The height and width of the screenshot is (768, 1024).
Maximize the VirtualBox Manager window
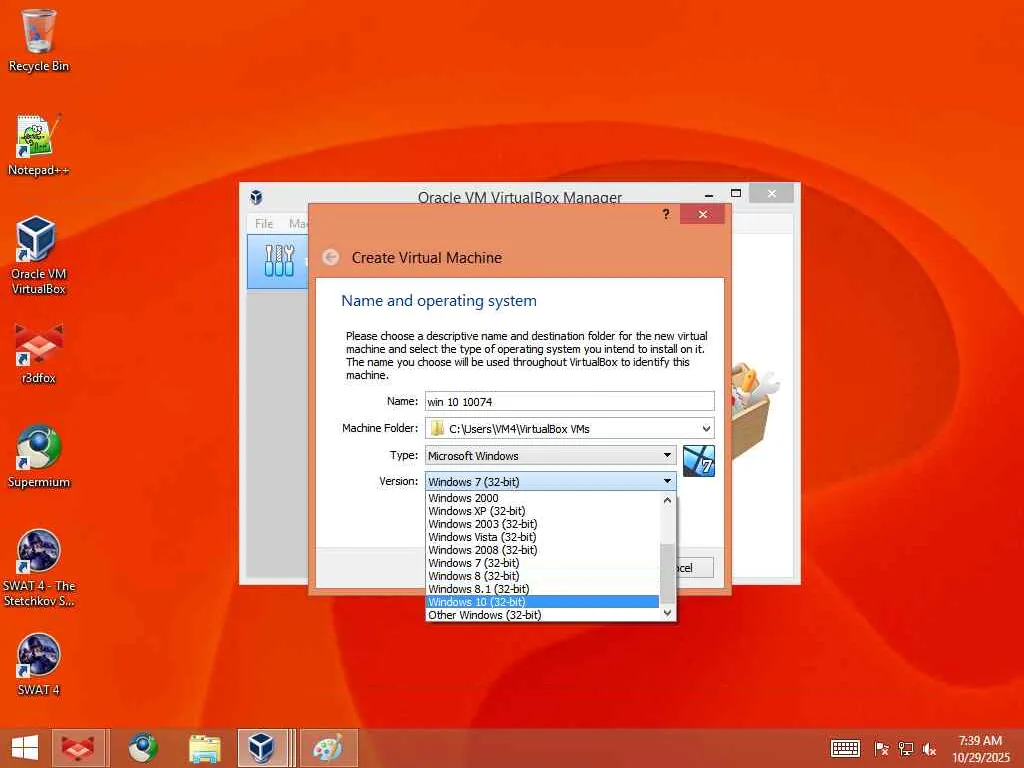click(736, 193)
